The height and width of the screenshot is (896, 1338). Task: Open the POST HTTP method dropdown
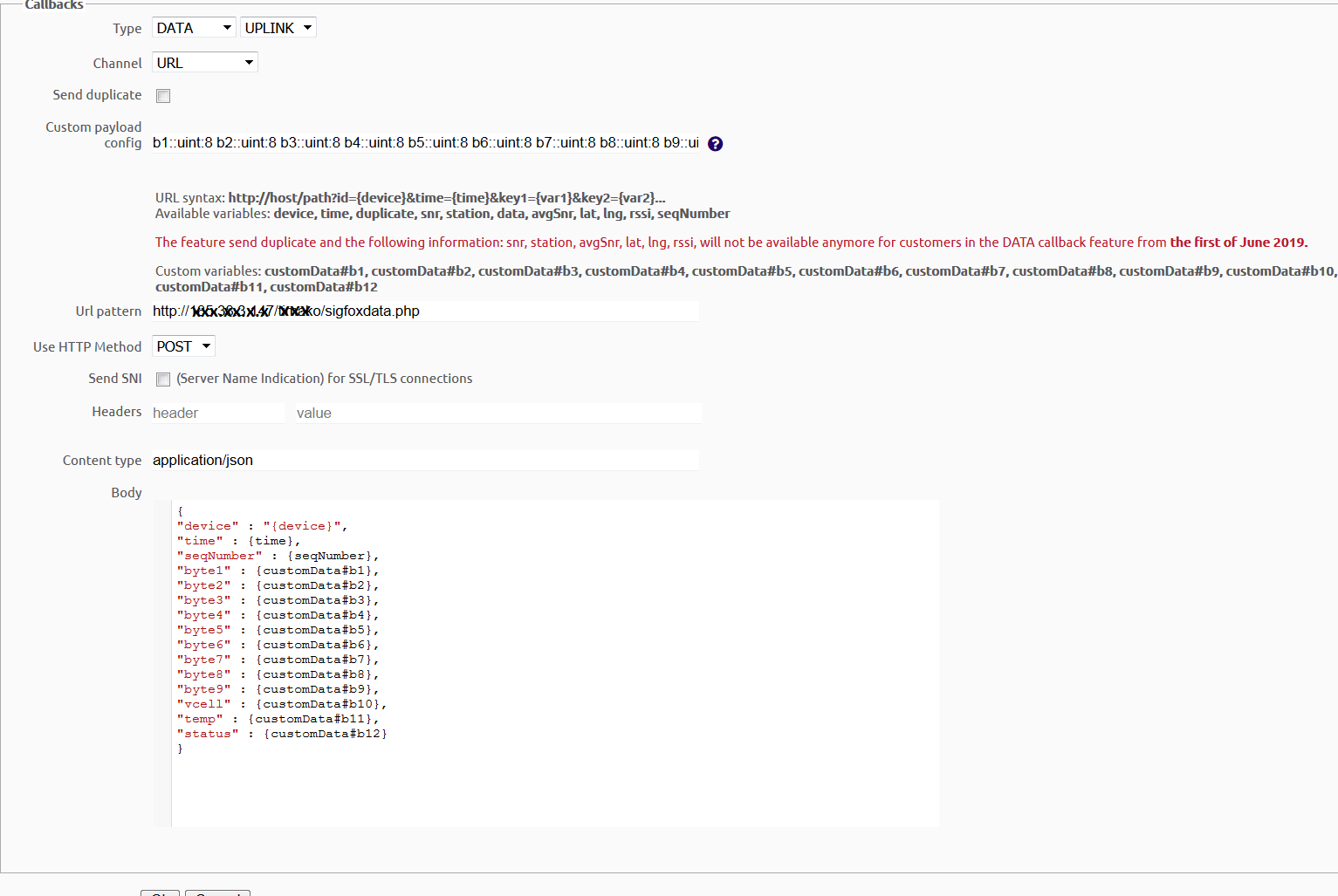(183, 346)
